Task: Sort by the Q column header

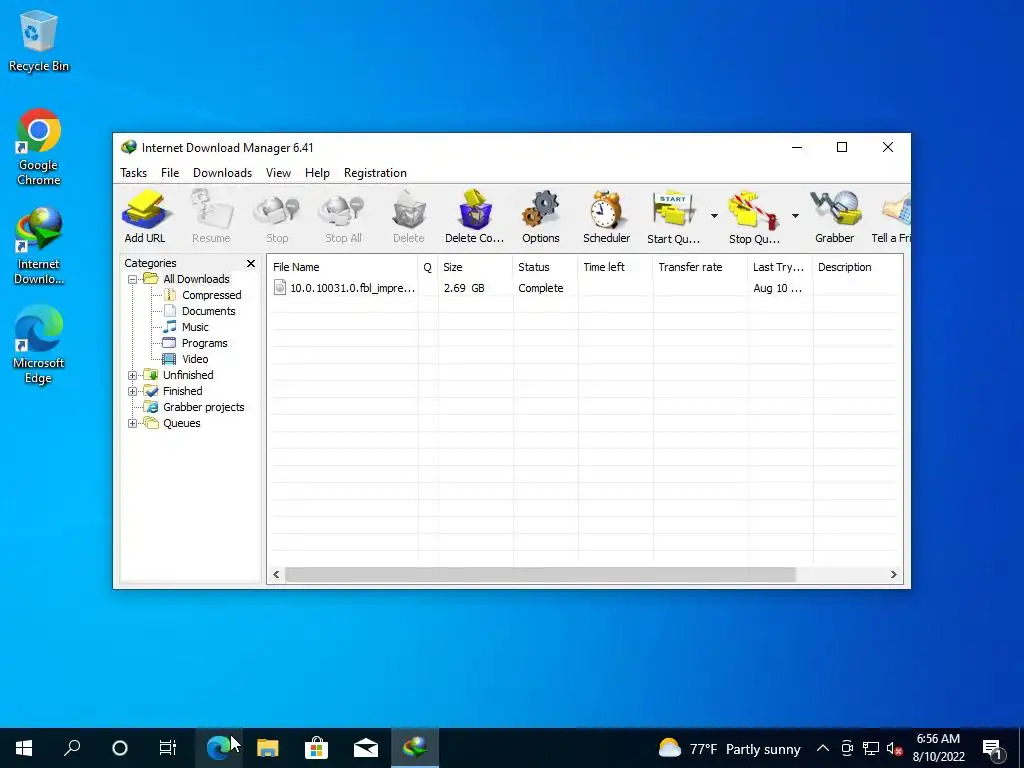Action: tap(428, 267)
